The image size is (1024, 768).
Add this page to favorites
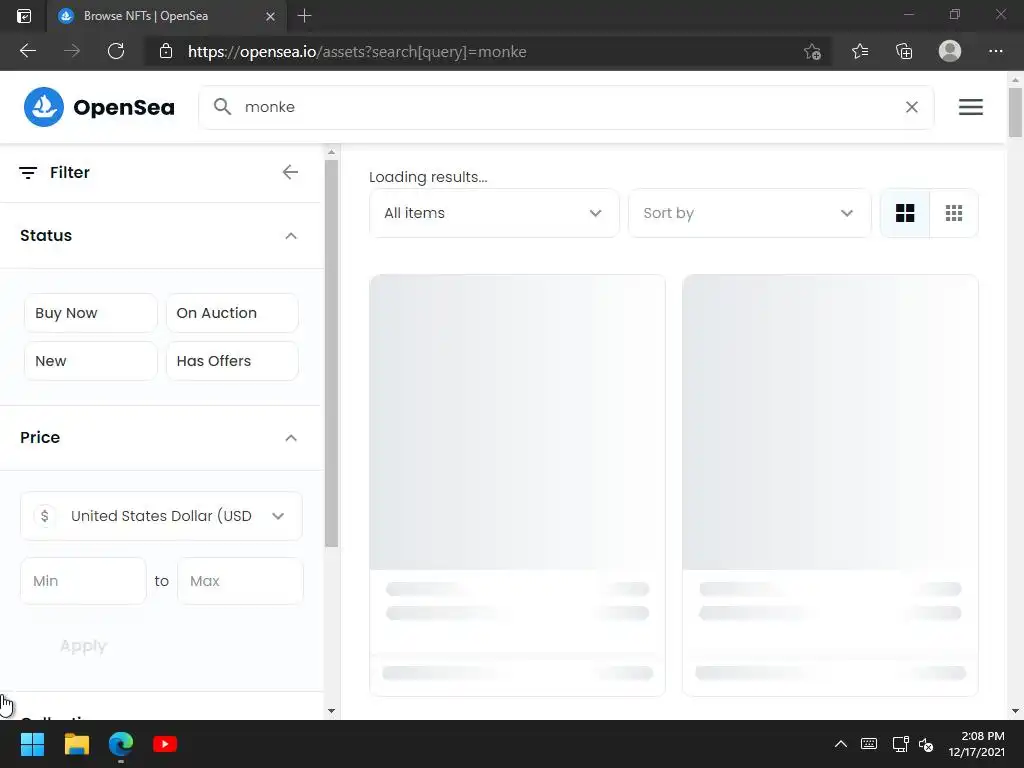812,52
